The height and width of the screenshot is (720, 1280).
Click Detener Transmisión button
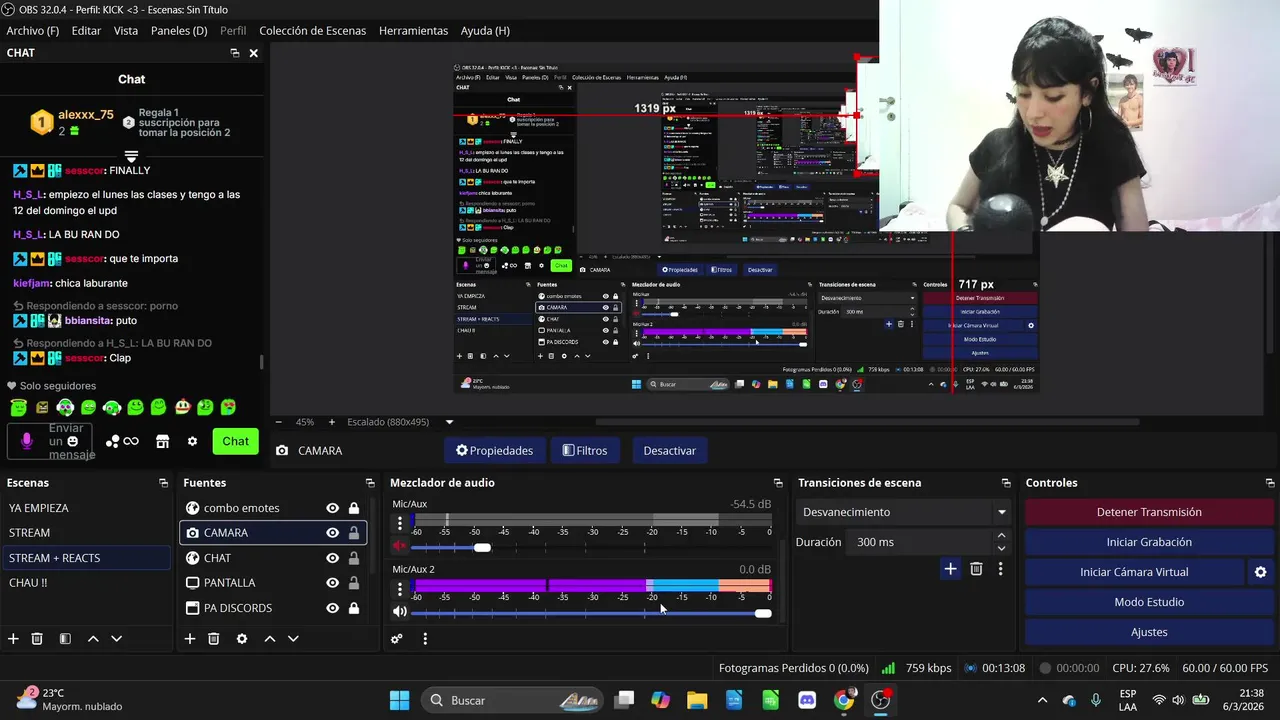pyautogui.click(x=1149, y=512)
